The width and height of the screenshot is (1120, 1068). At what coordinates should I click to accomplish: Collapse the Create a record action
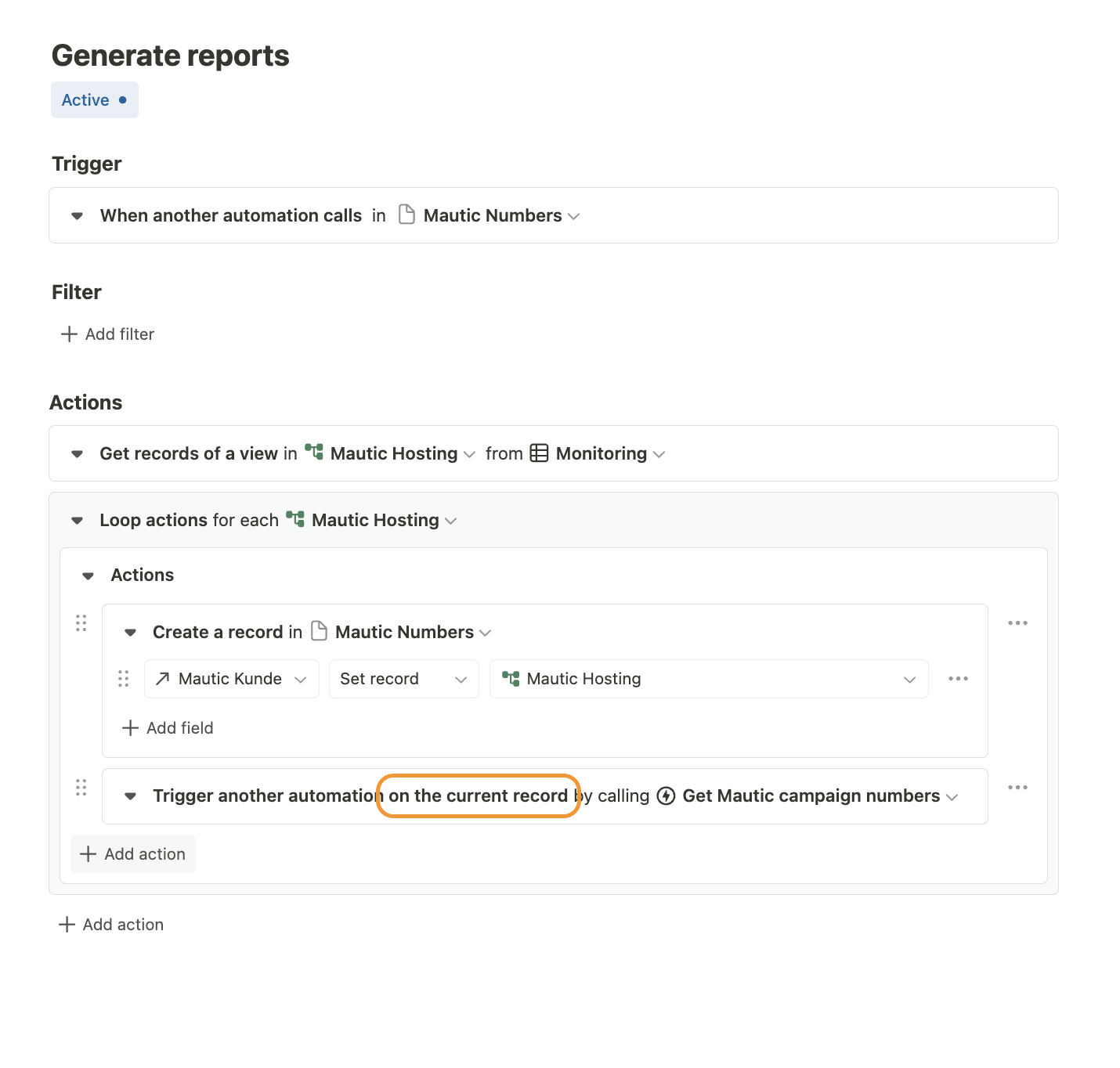(x=131, y=633)
